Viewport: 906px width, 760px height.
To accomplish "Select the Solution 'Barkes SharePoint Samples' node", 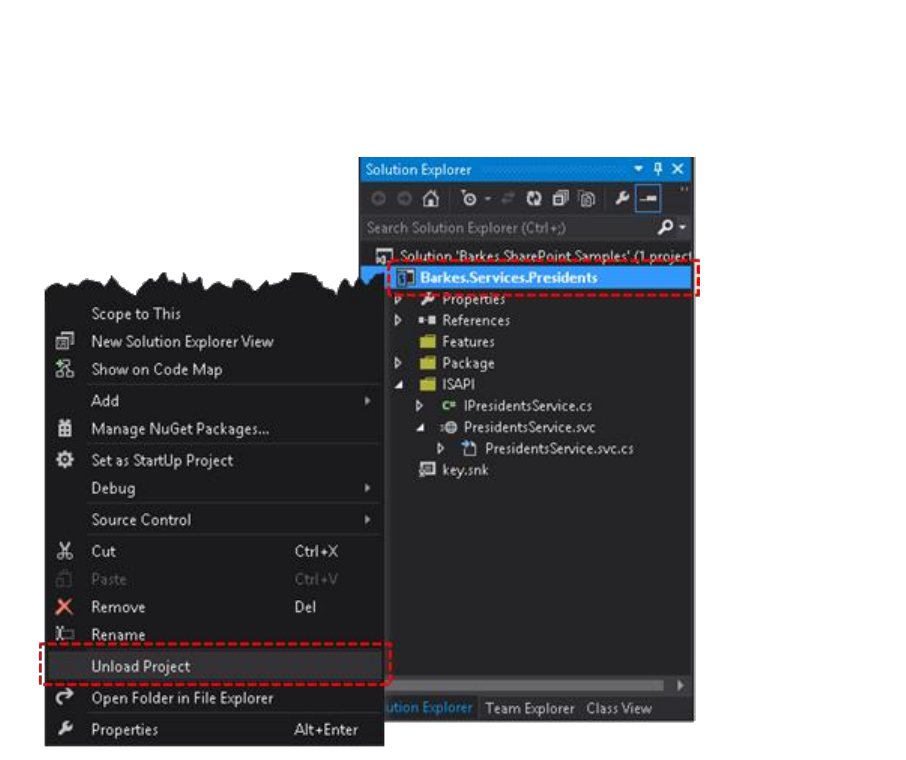I will point(533,255).
